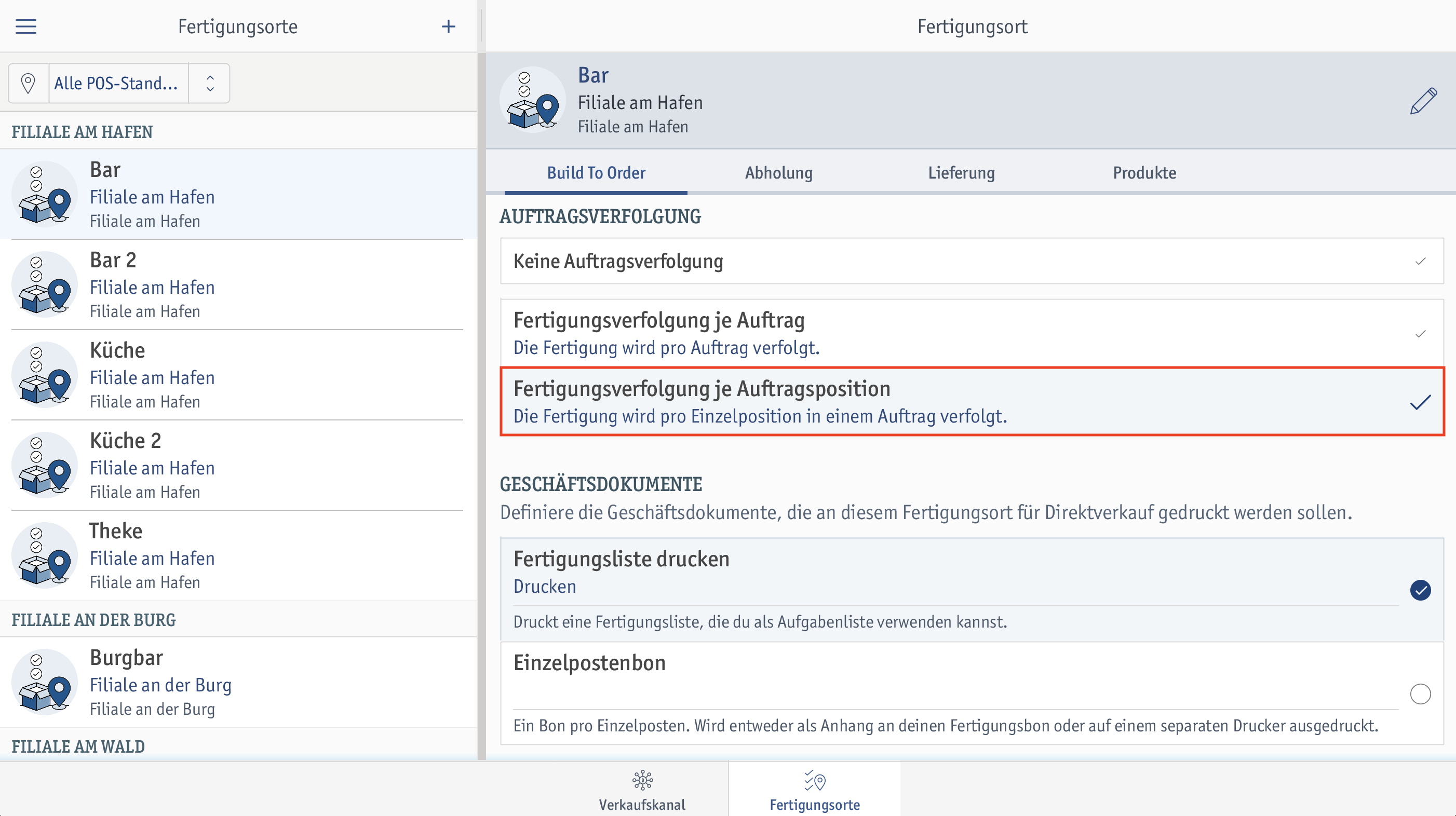
Task: Click the Verkaufskanal label in bottom bar
Action: 642,805
